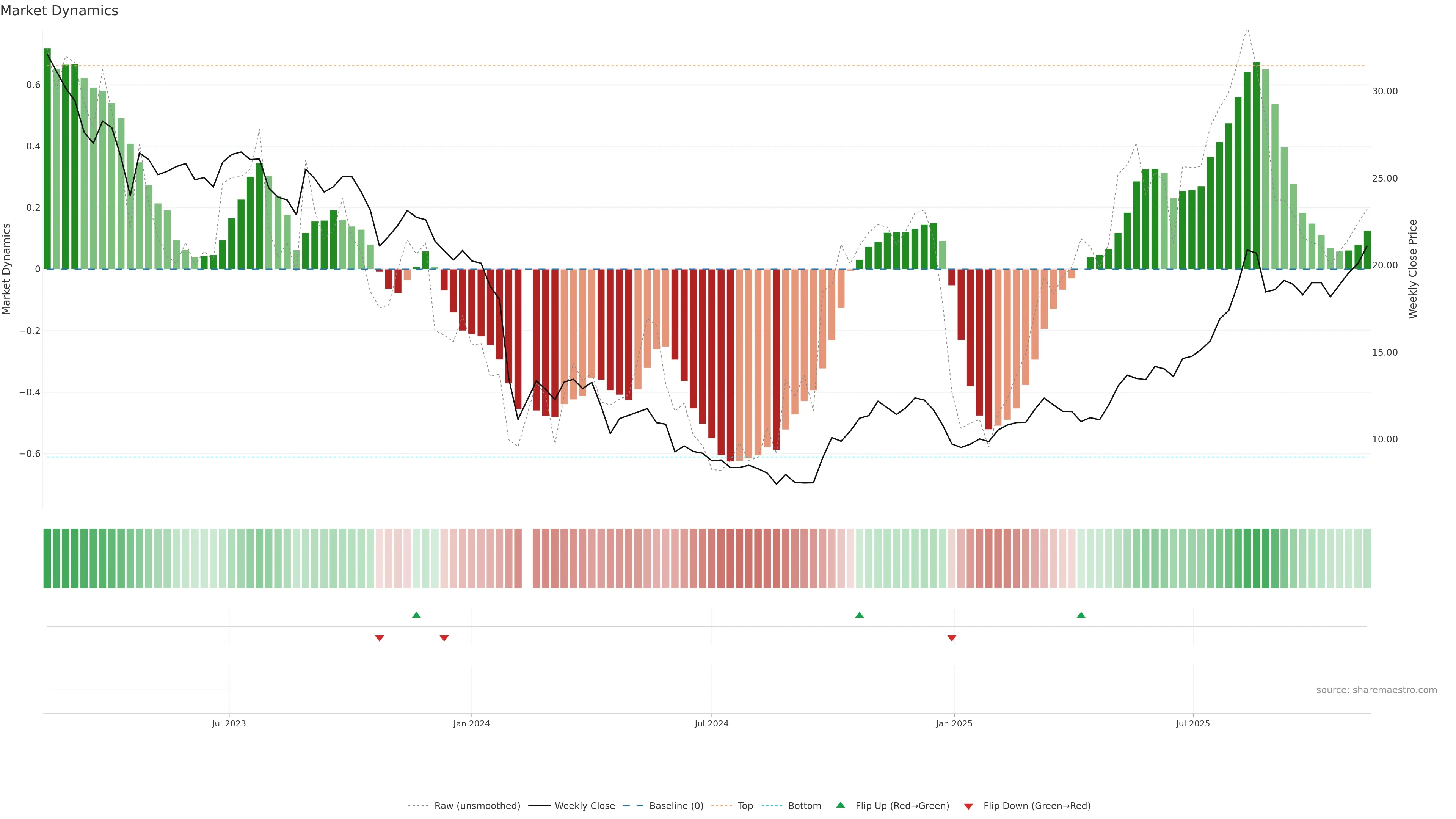Click the Flip Up green triangle legend icon
Image resolution: width=1456 pixels, height=819 pixels.
point(841,805)
